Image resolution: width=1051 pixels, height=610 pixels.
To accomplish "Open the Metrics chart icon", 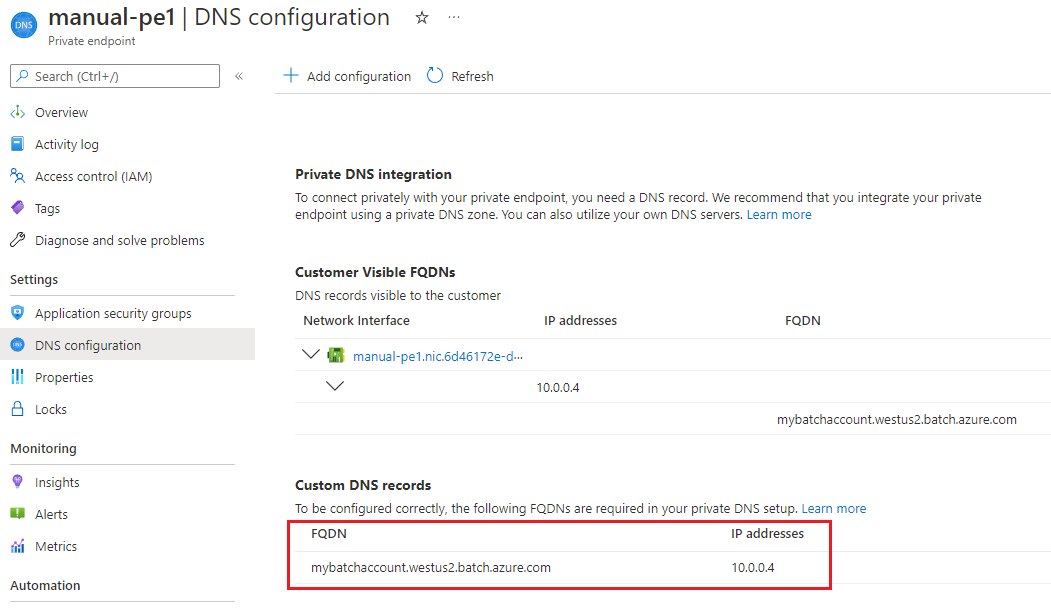I will [x=17, y=546].
